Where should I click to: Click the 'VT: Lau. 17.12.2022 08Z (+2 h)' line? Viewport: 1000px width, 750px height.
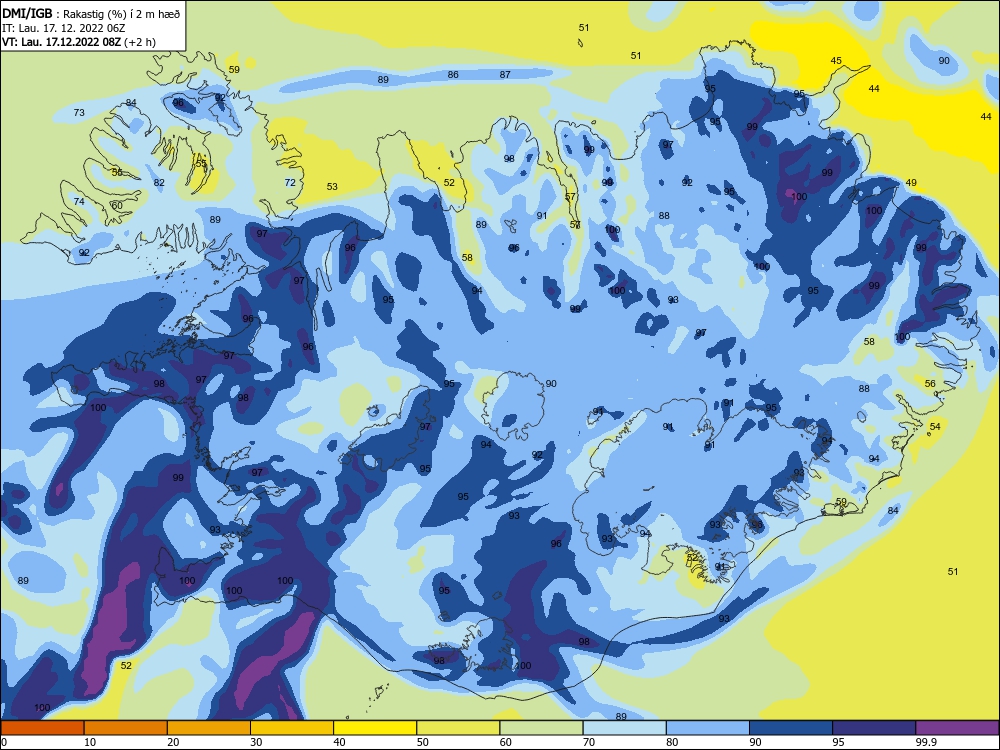(x=79, y=42)
